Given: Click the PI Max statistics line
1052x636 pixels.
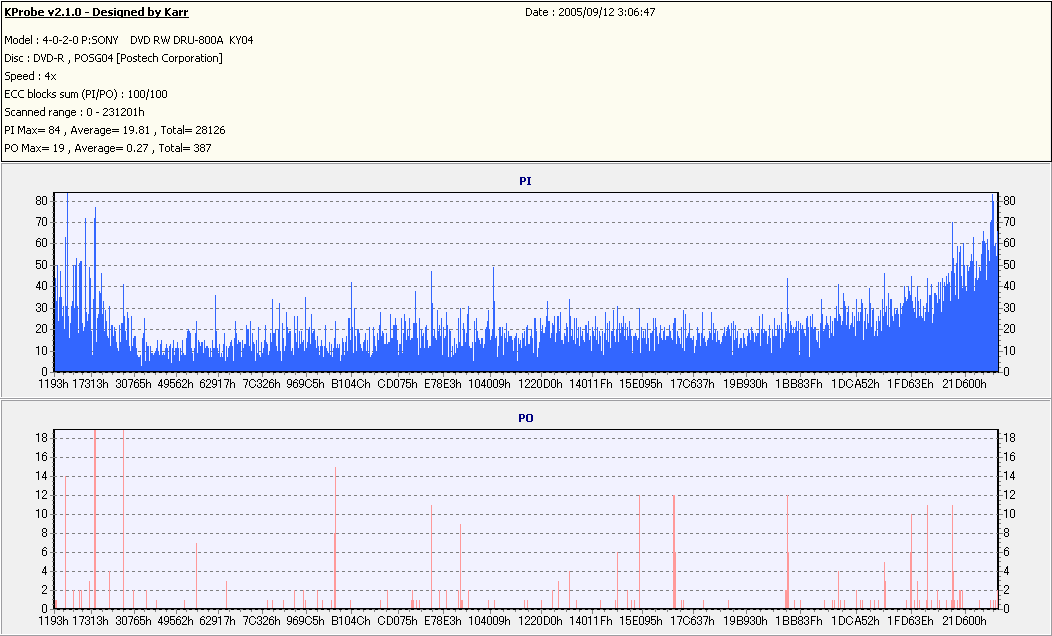Looking at the screenshot, I should click(115, 130).
